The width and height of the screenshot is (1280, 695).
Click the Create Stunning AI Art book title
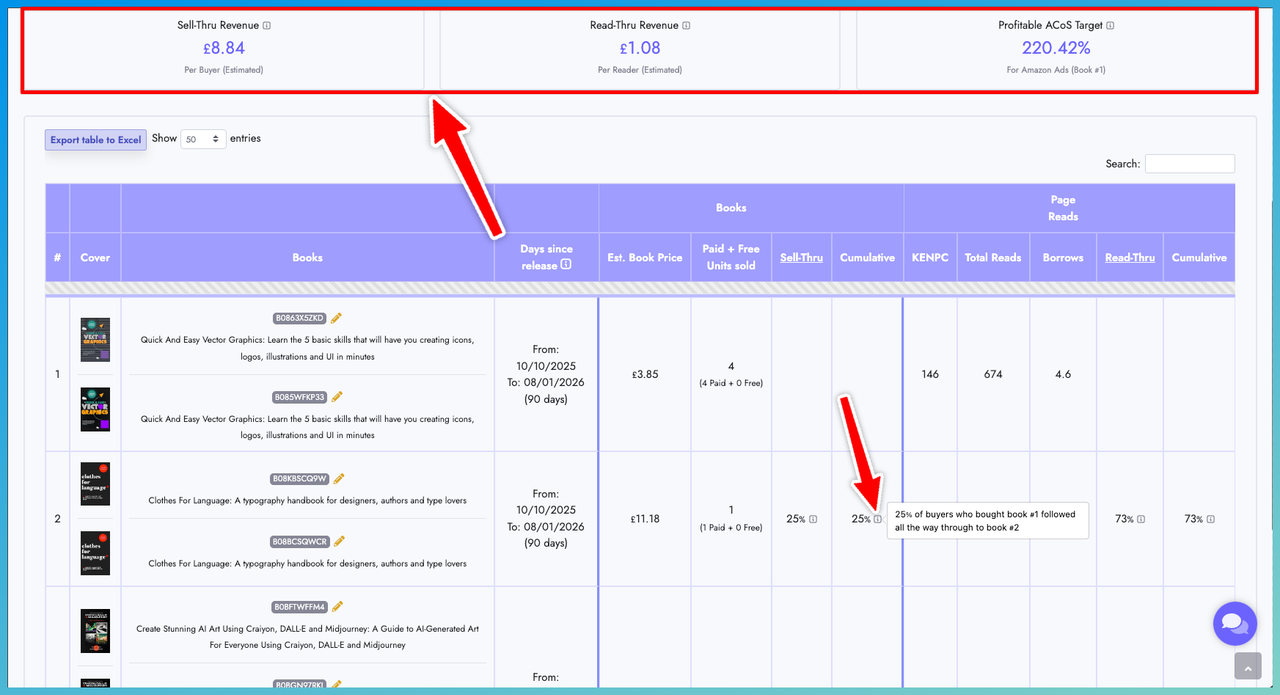point(308,637)
